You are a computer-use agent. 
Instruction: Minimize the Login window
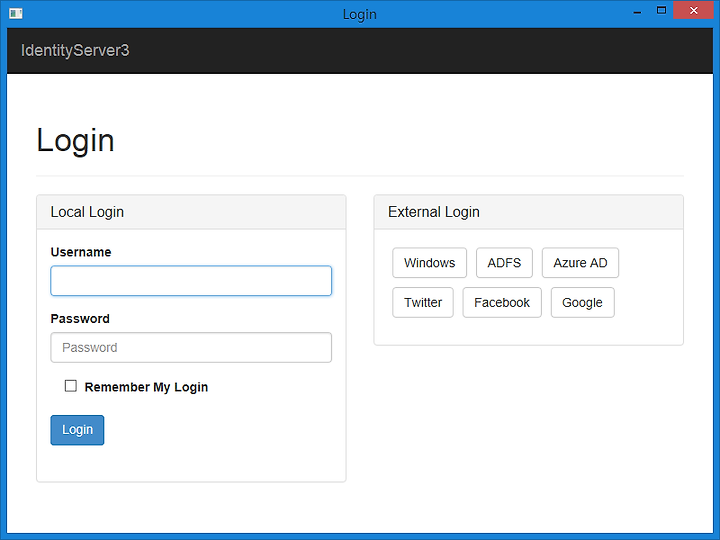637,11
